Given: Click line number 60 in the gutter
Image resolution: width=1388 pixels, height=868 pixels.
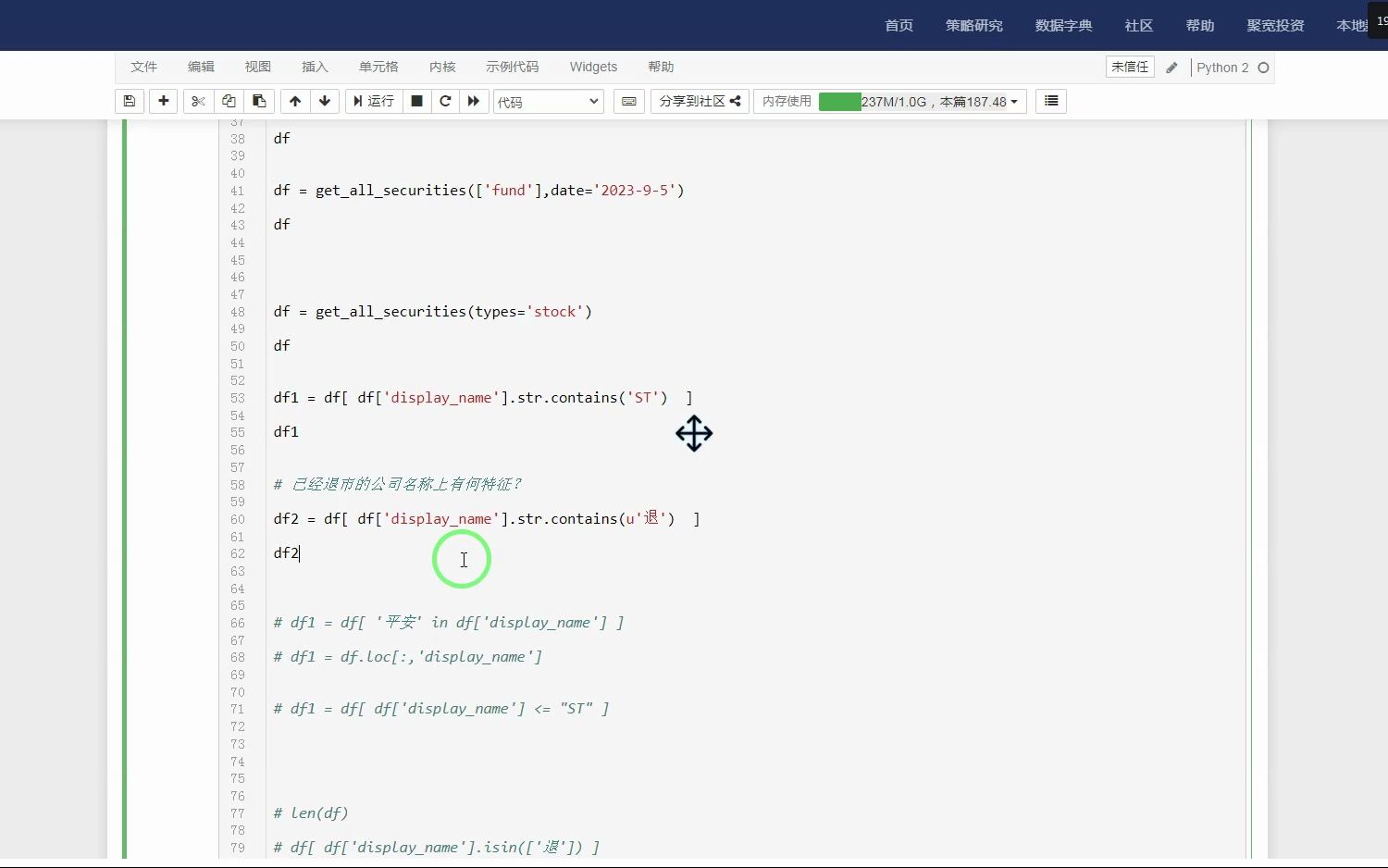Looking at the screenshot, I should click(x=238, y=519).
